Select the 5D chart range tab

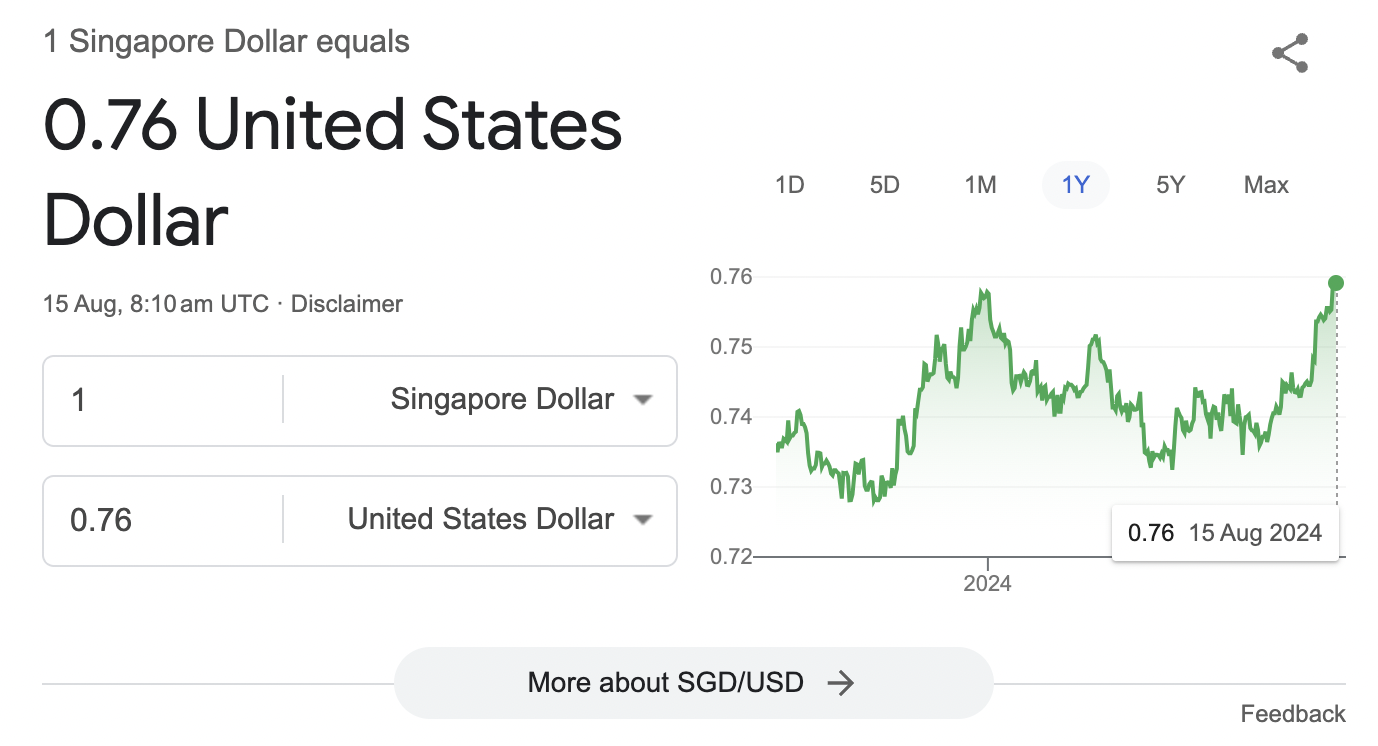coord(884,184)
